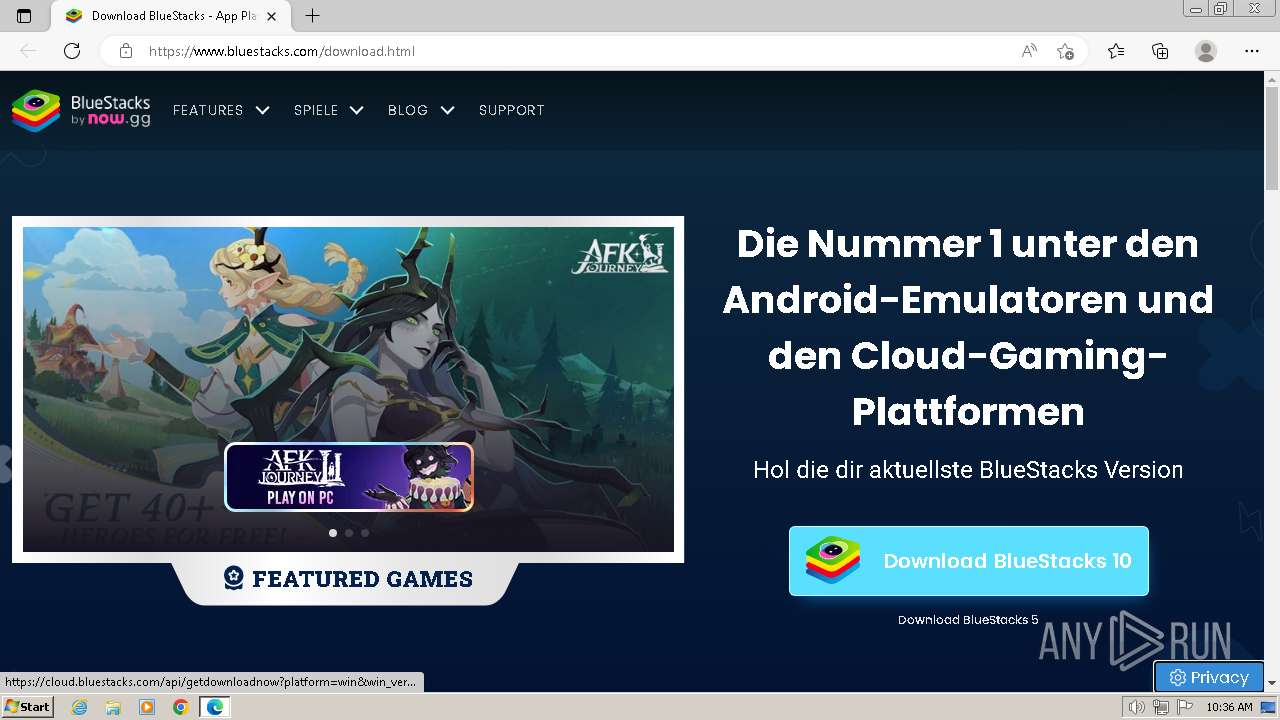Open the SPIELE menu
This screenshot has width=1280, height=720.
point(316,110)
